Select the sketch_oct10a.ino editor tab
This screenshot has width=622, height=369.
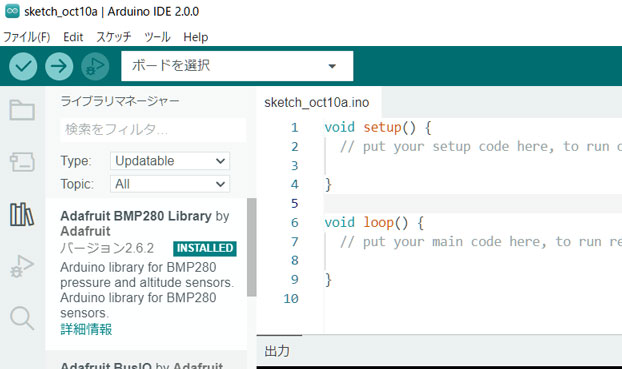317,103
